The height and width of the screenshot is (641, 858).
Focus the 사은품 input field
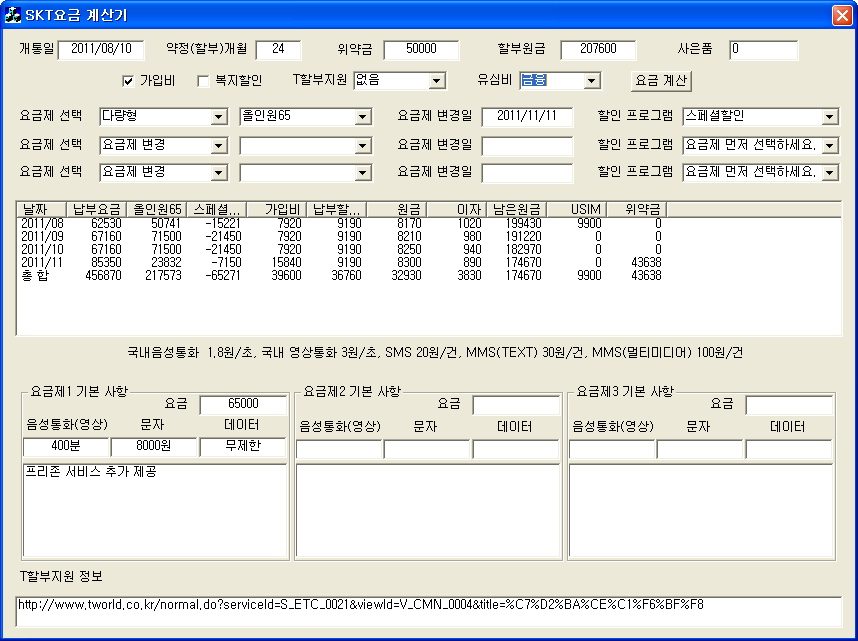click(x=764, y=49)
